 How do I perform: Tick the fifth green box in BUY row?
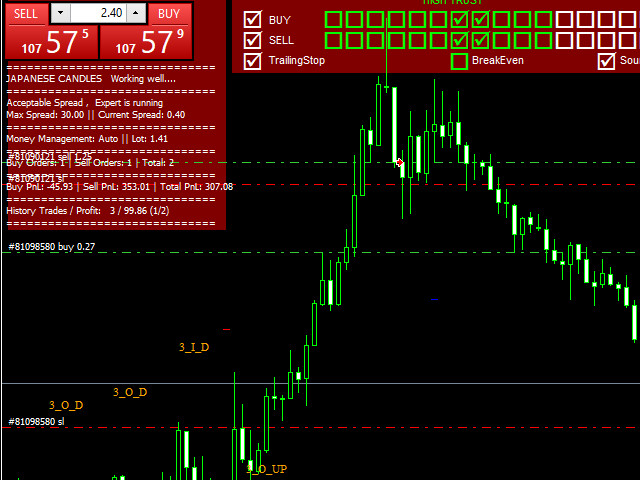[417, 20]
